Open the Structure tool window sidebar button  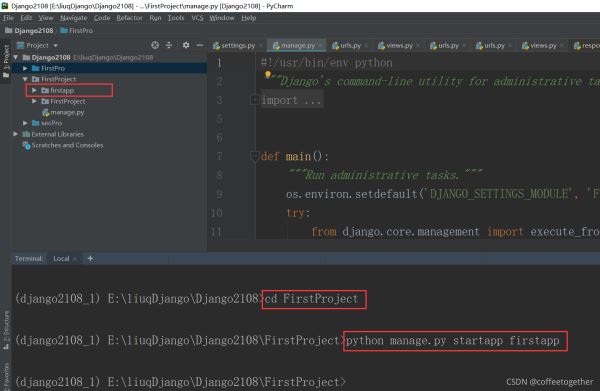(x=6, y=330)
